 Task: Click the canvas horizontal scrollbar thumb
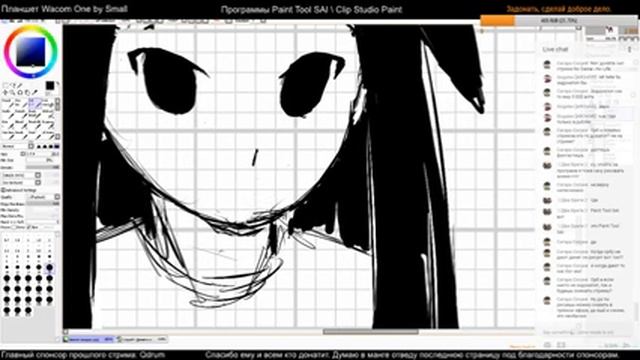(371, 332)
